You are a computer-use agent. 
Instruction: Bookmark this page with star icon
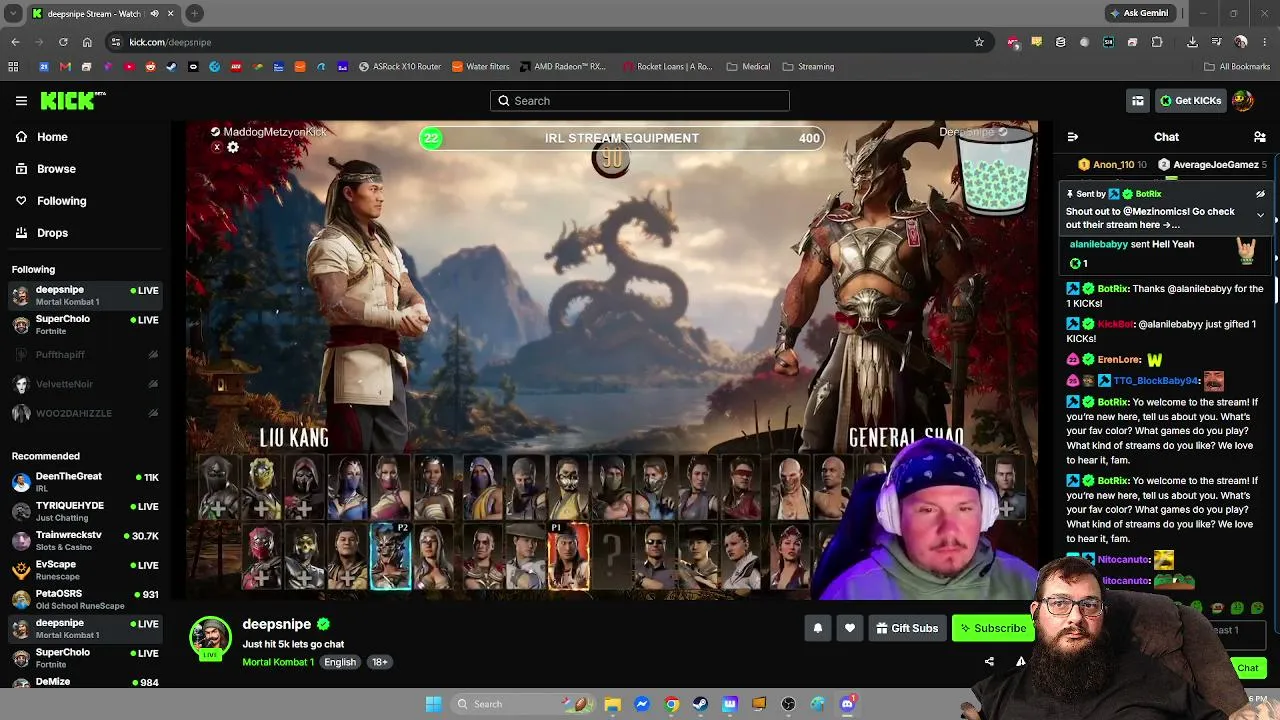point(979,42)
